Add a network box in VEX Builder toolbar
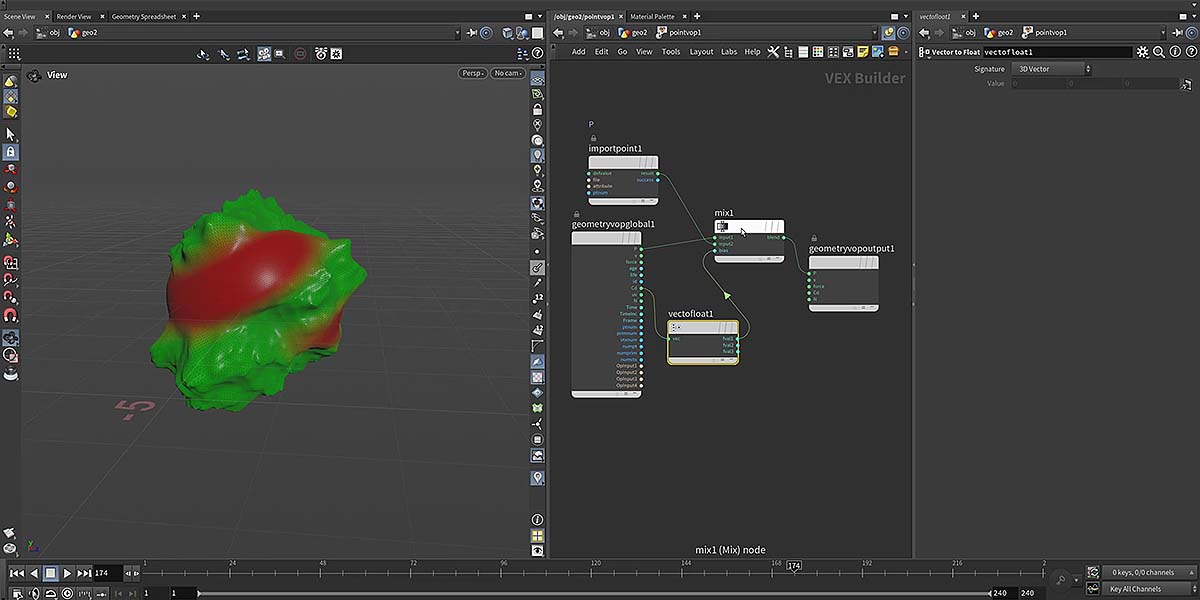This screenshot has width=1200, height=600. pos(848,52)
